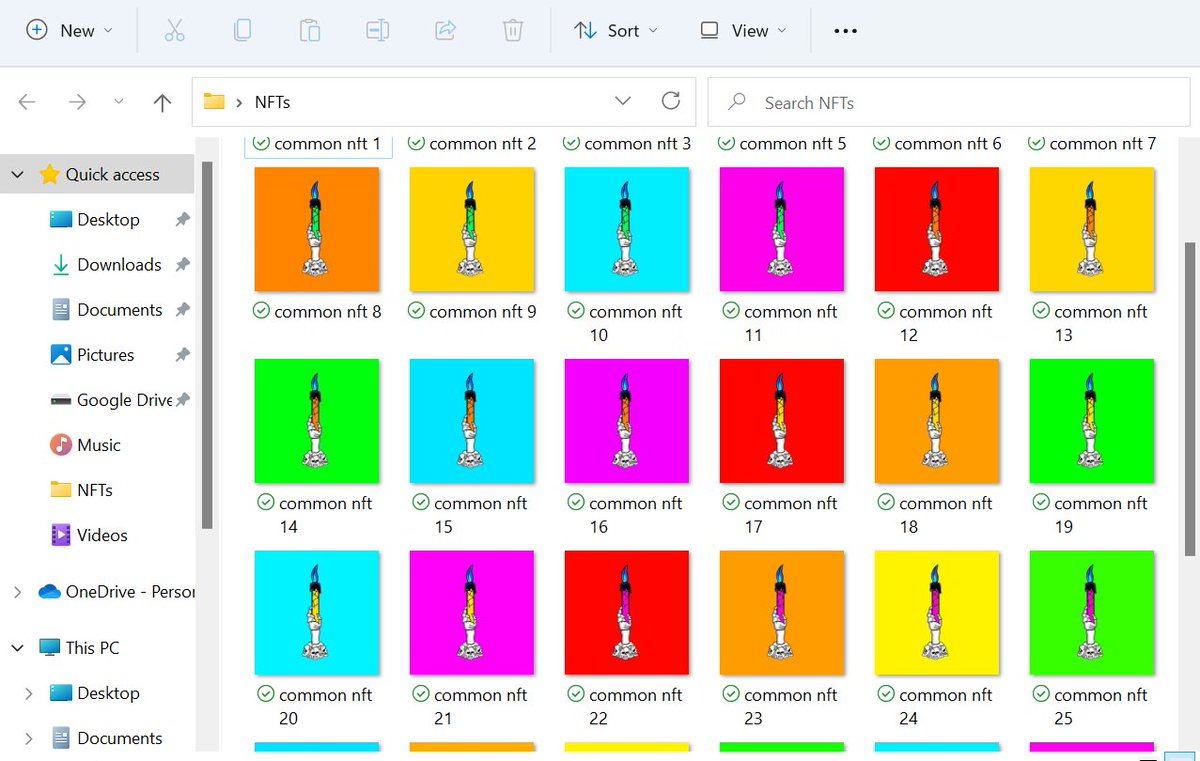Click the 'common nft 1' file name
Screen dimensions: 1200x761
[328, 144]
